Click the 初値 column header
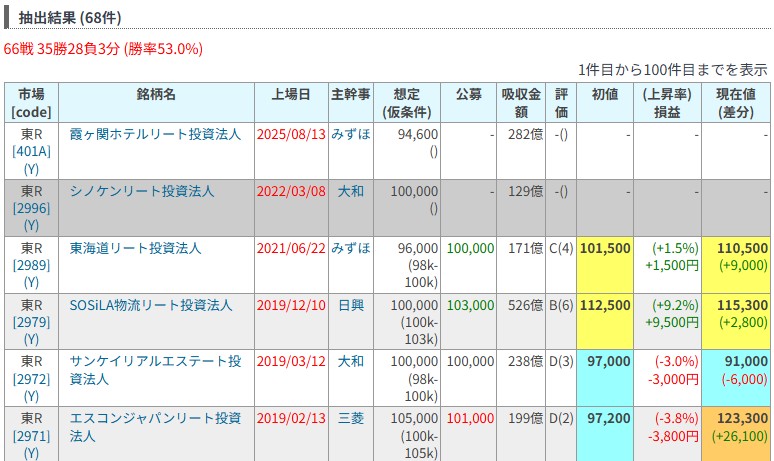The height and width of the screenshot is (461, 774). 605,103
